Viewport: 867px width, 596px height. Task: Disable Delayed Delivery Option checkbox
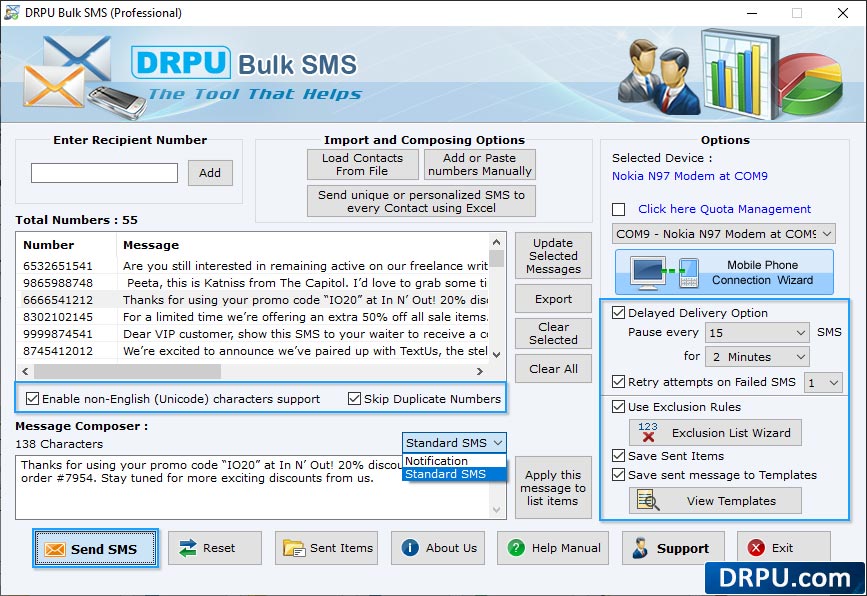(619, 313)
